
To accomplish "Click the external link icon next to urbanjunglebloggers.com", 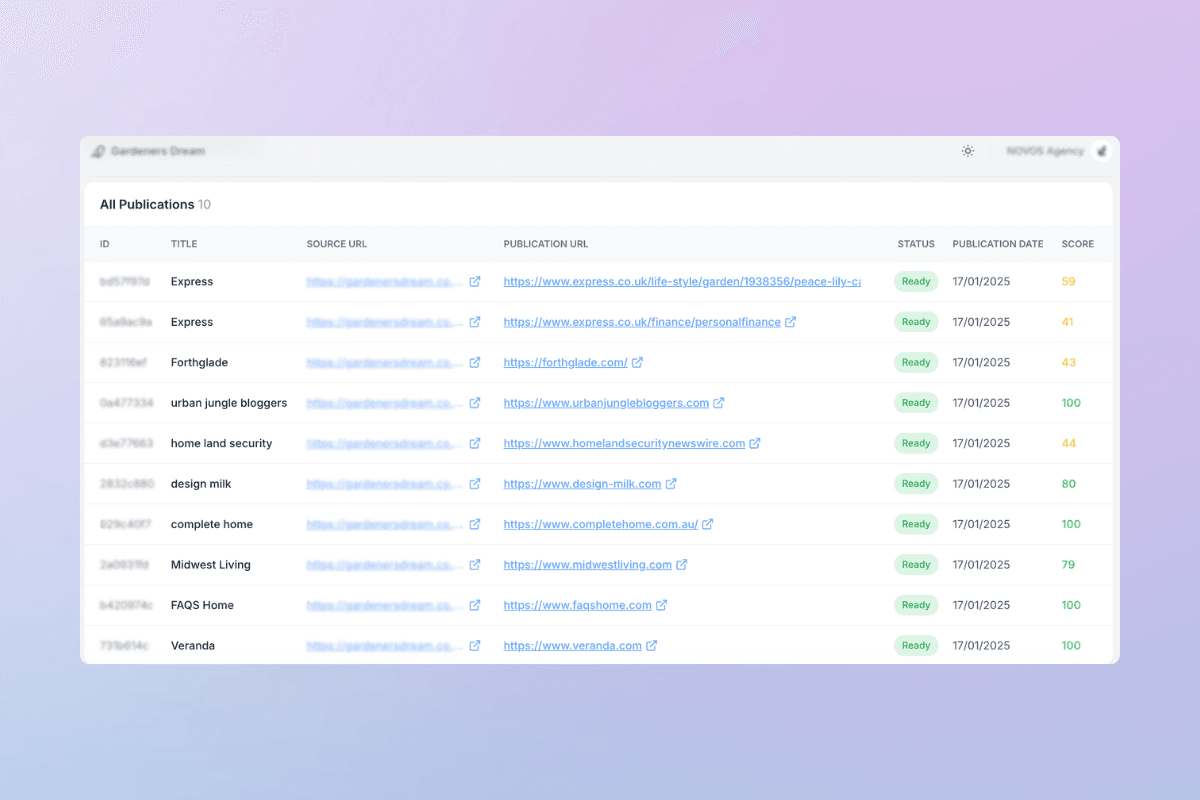I will (719, 402).
